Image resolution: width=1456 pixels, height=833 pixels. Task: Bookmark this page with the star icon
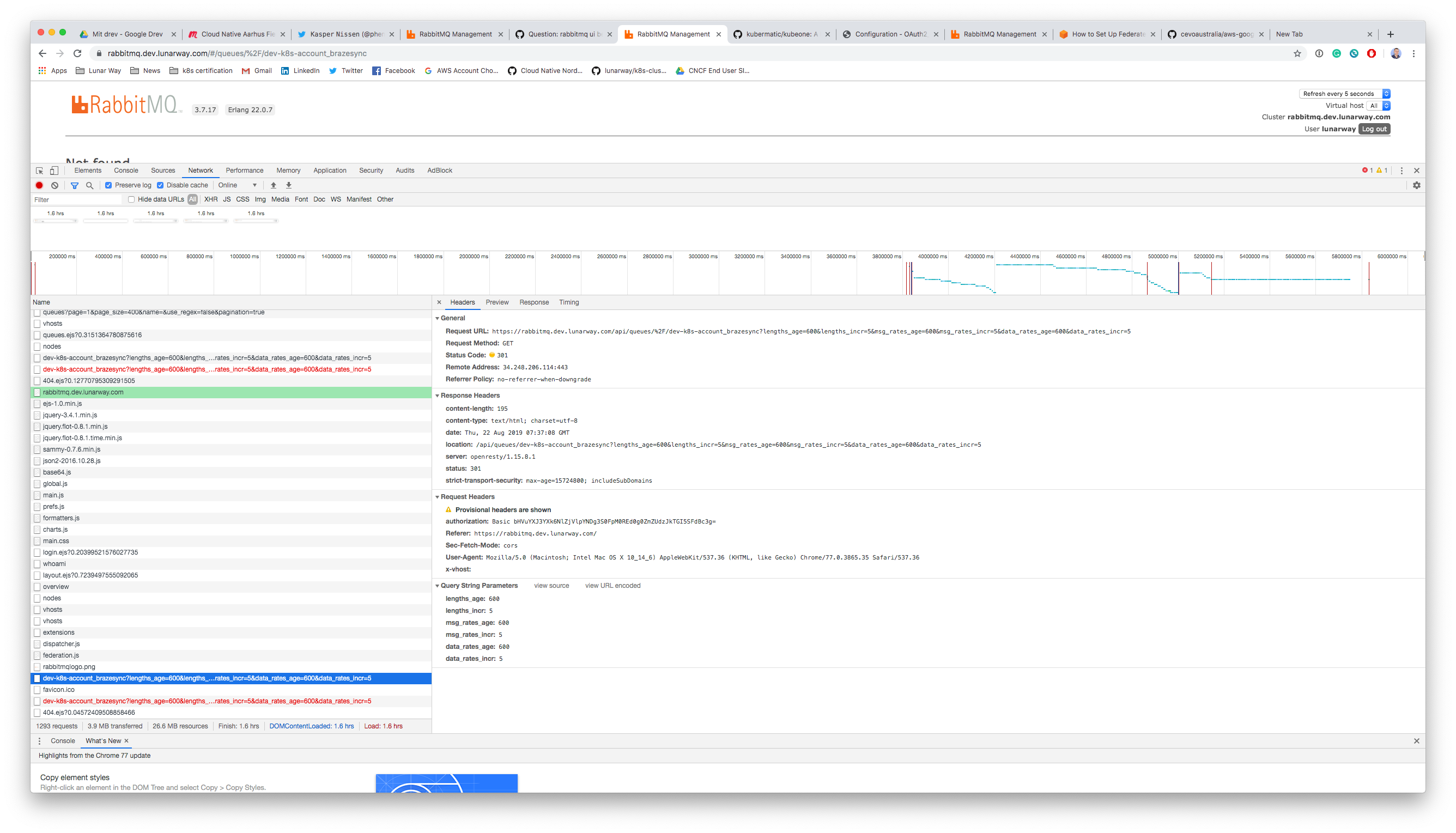pyautogui.click(x=1297, y=53)
